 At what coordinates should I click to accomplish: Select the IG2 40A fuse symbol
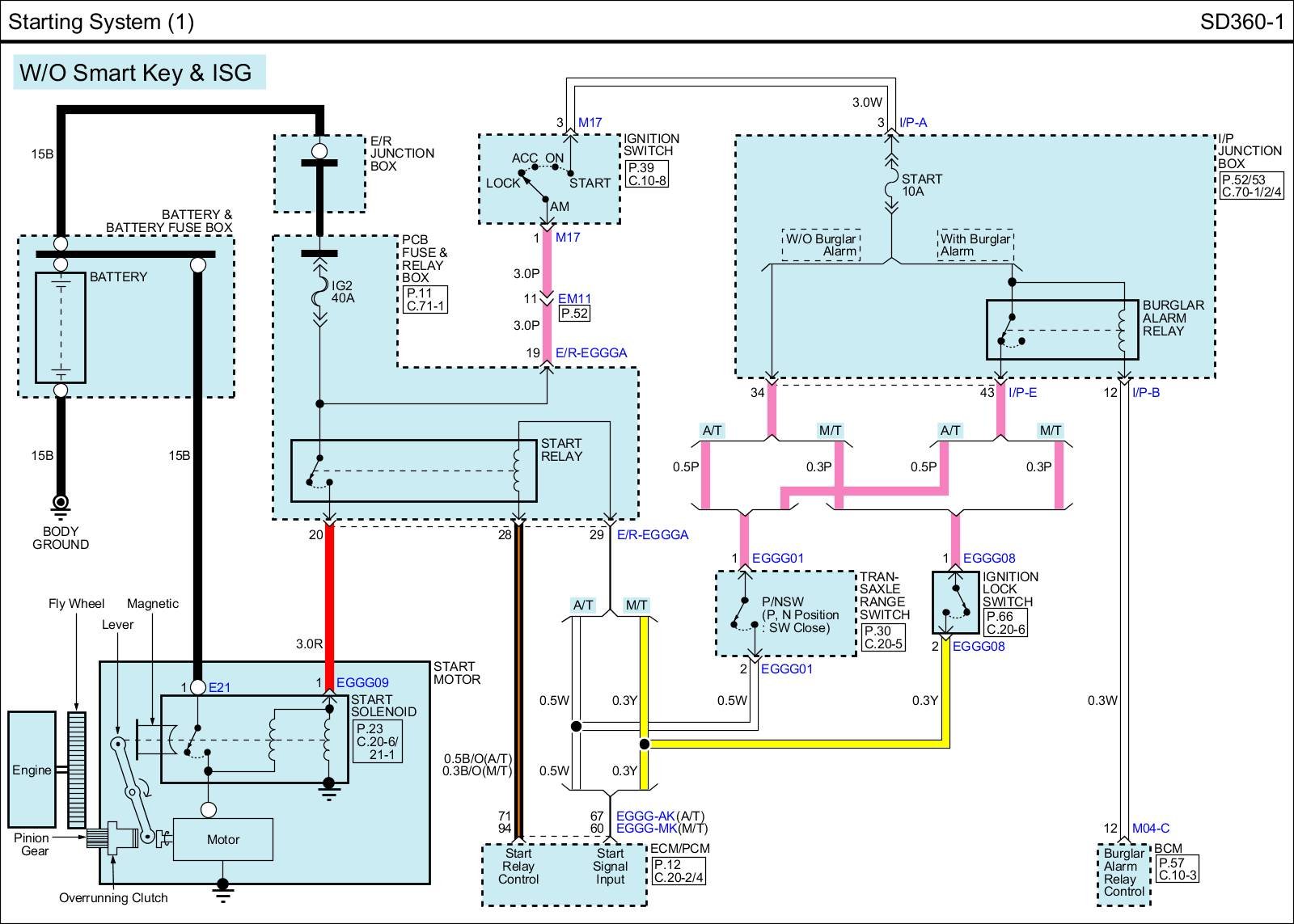(319, 293)
